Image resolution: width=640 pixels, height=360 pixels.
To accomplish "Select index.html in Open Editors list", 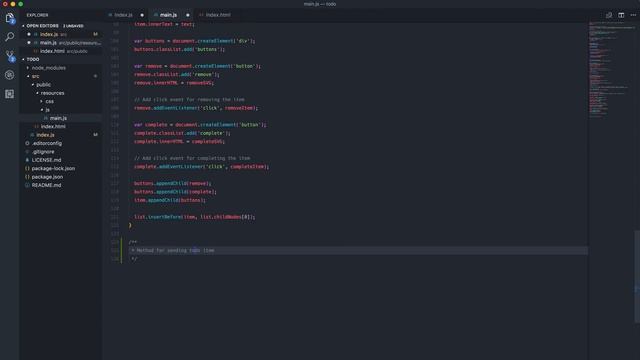I will (x=61, y=51).
